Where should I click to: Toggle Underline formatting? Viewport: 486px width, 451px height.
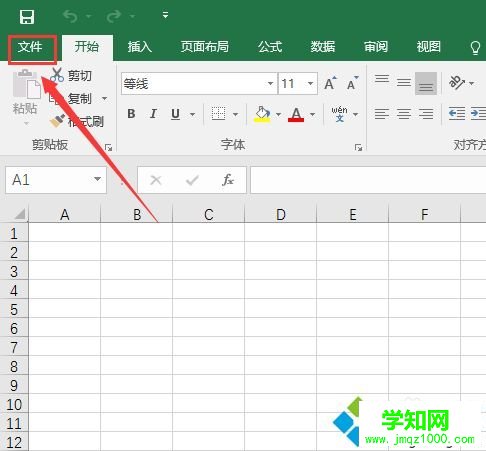(x=175, y=114)
